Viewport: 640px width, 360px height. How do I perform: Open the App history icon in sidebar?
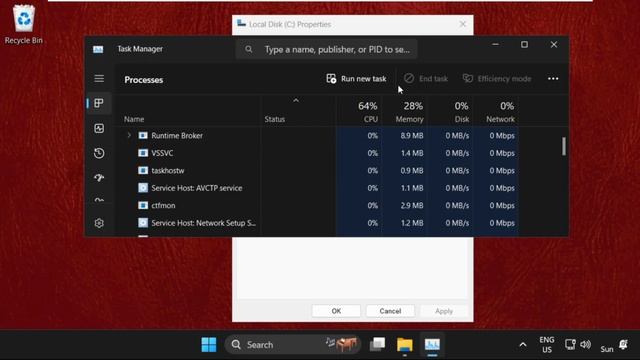click(99, 153)
